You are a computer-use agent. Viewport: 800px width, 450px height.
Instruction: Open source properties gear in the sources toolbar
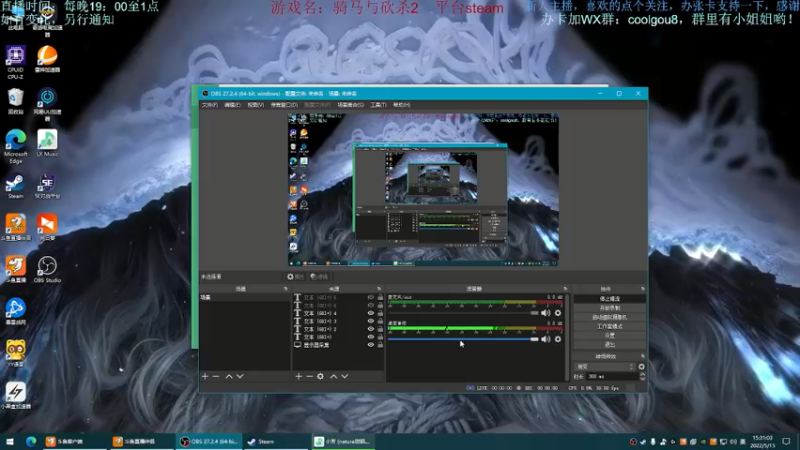click(320, 376)
